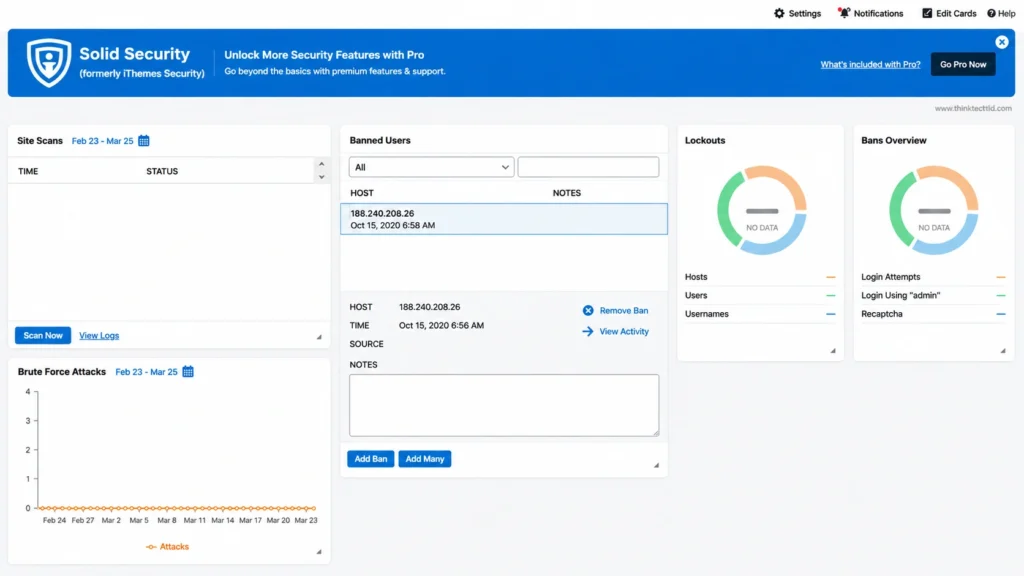Click the host detail value 188.240.208.26
The width and height of the screenshot is (1024, 576).
pos(430,307)
